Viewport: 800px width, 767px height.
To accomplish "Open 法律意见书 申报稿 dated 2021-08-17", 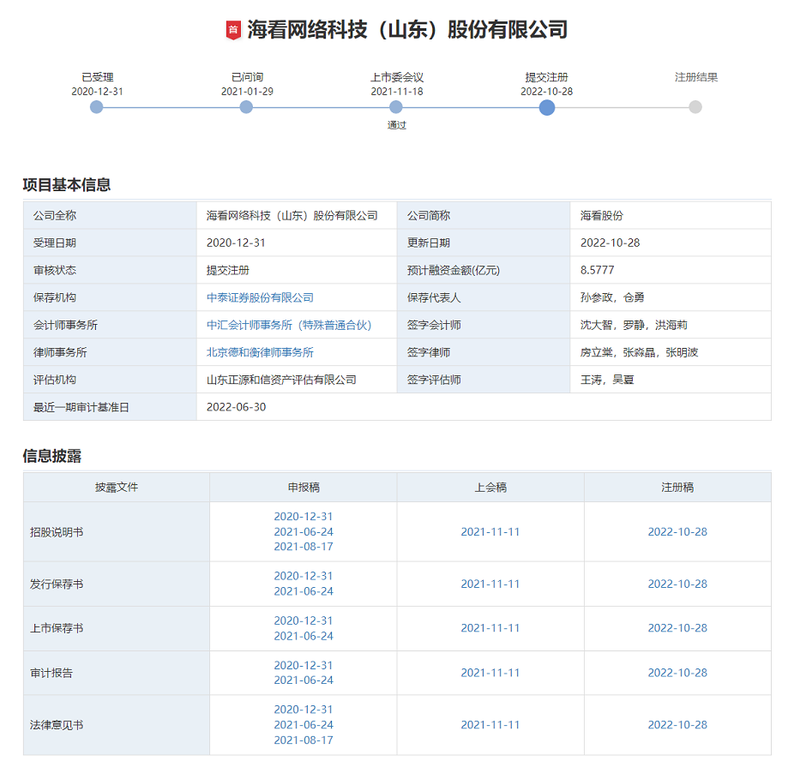I will coord(304,740).
